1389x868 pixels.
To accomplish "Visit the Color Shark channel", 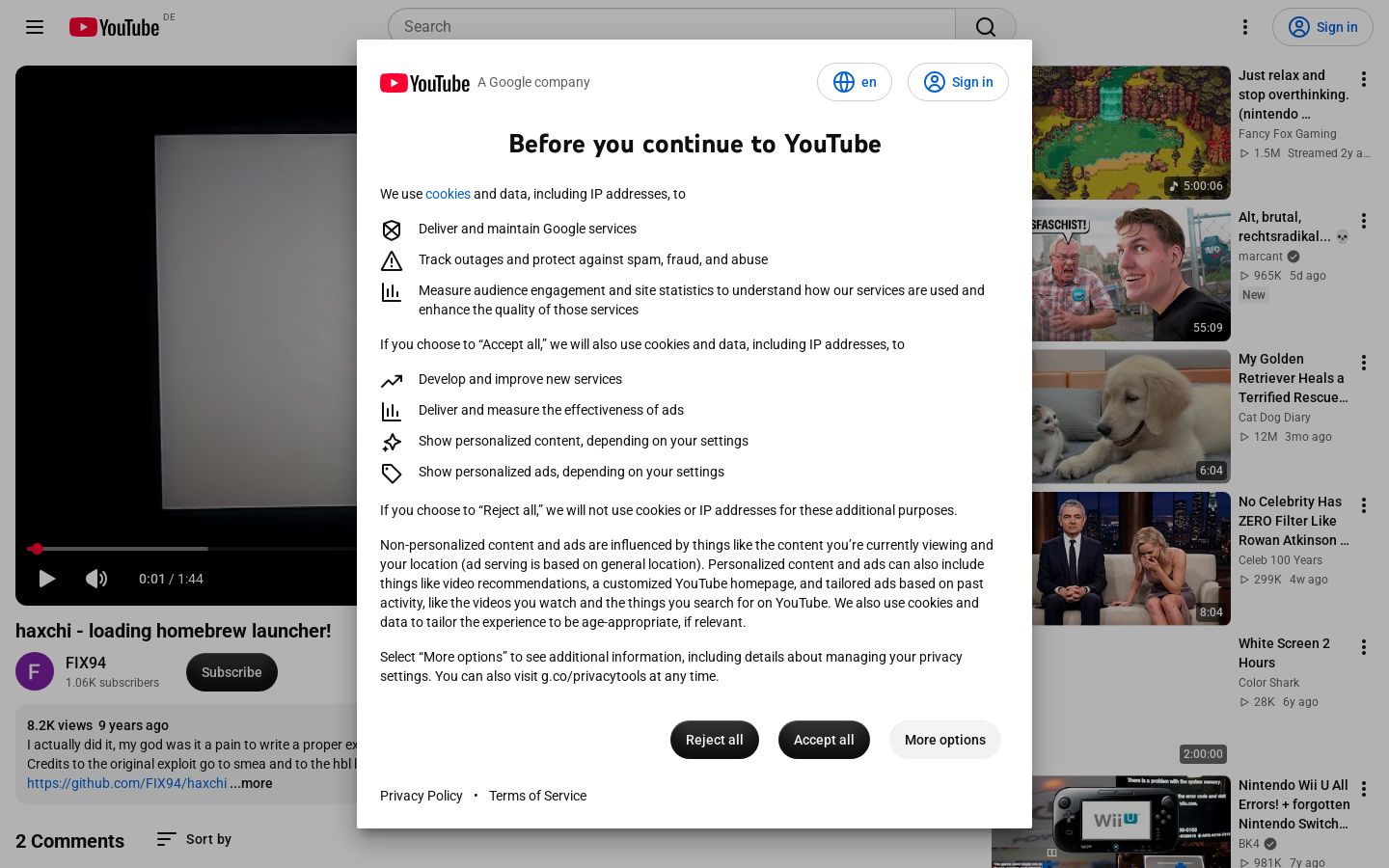I will 1268,683.
